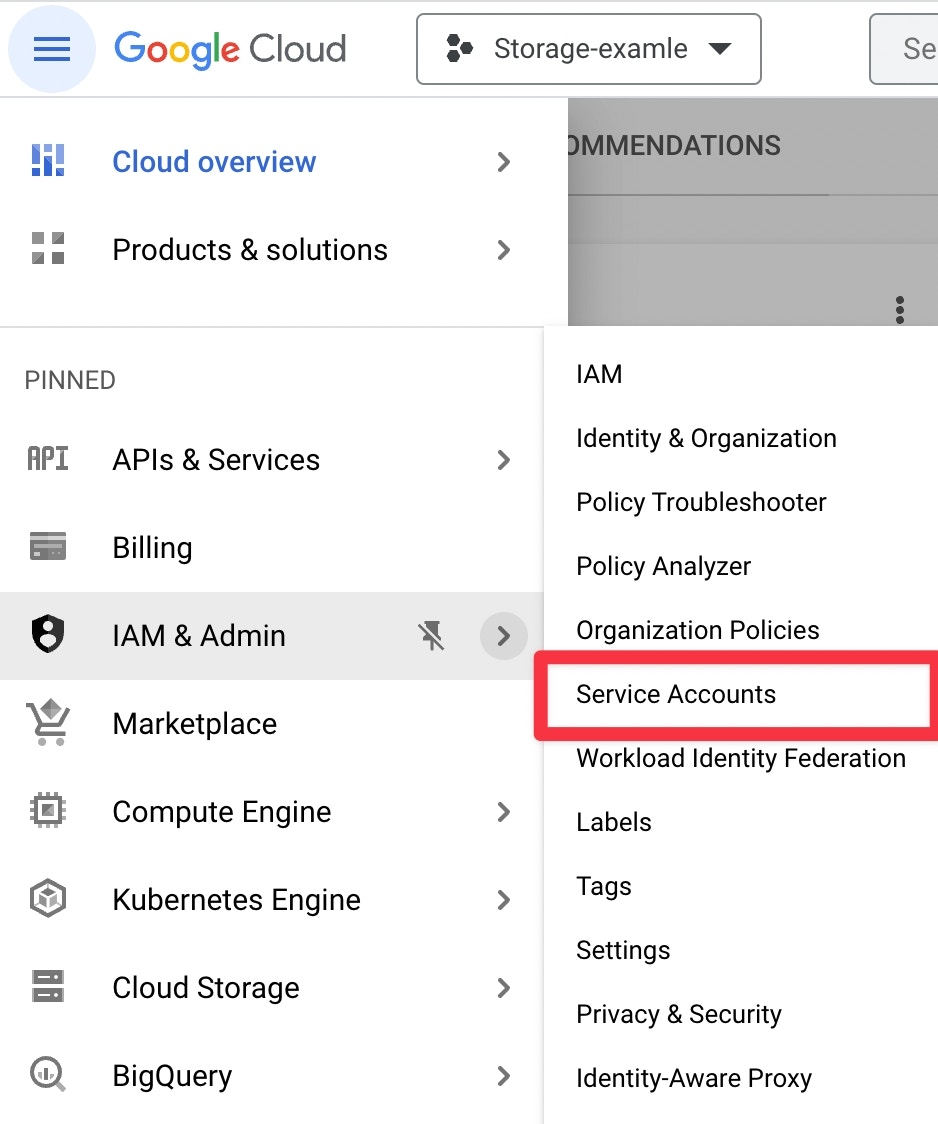Focus the search field at top
The width and height of the screenshot is (938, 1124).
pos(904,49)
